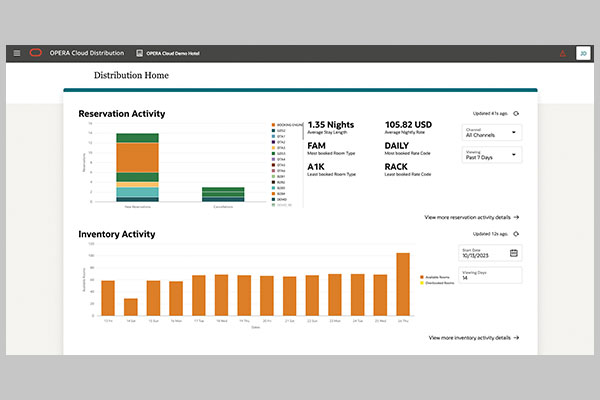Screen dimensions: 600x400
Task: Open the red alert triangle notification
Action: tap(562, 53)
